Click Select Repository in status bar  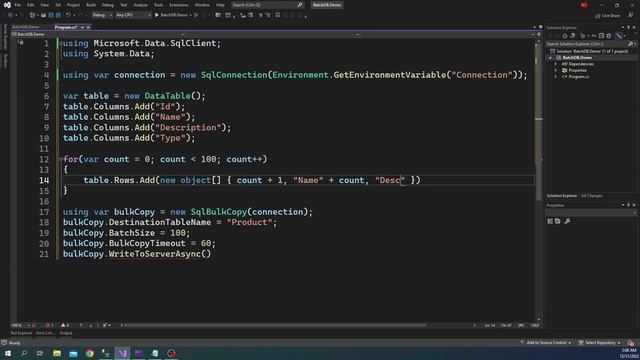tap(599, 343)
